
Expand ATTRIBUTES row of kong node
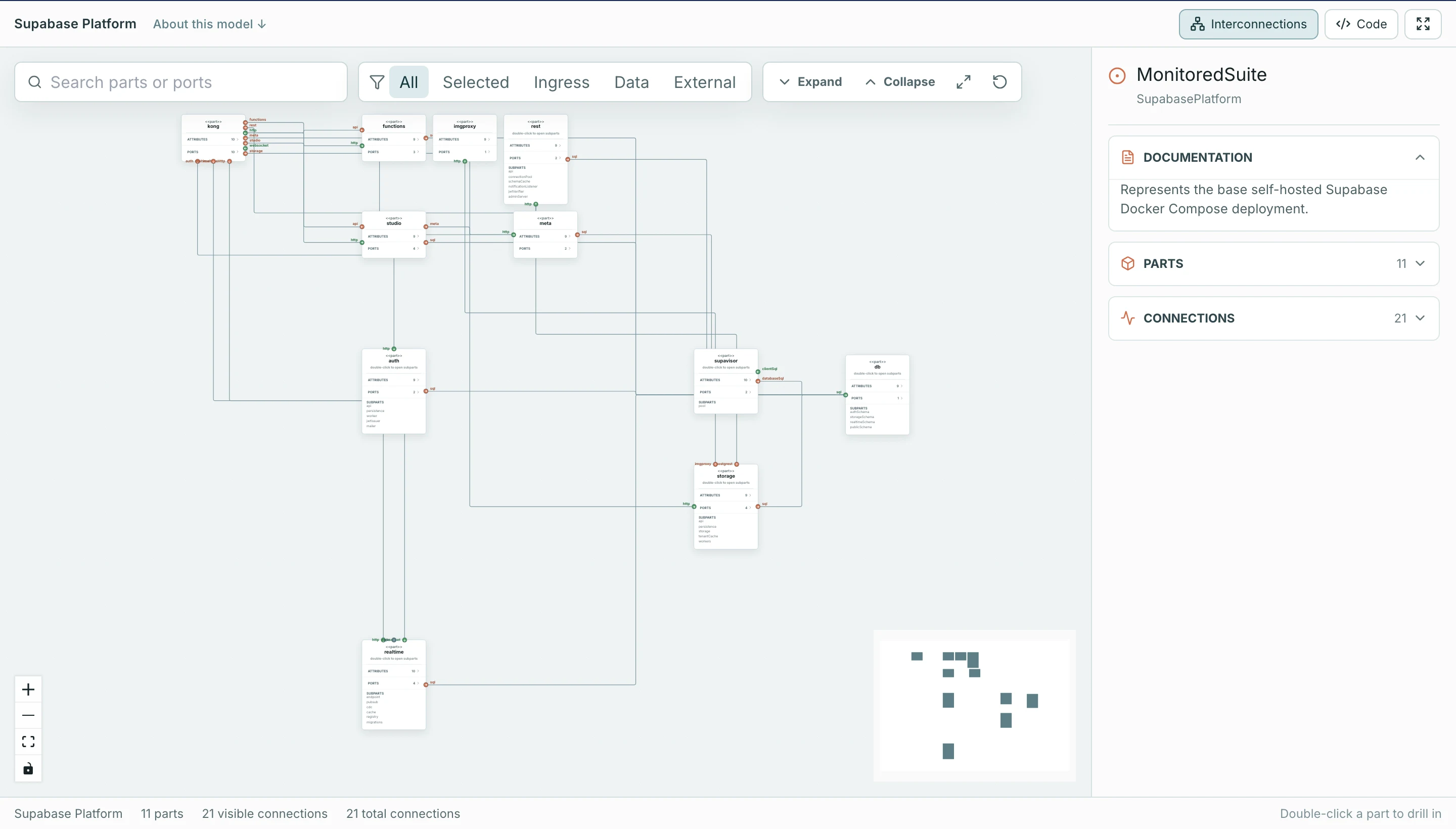[213, 140]
